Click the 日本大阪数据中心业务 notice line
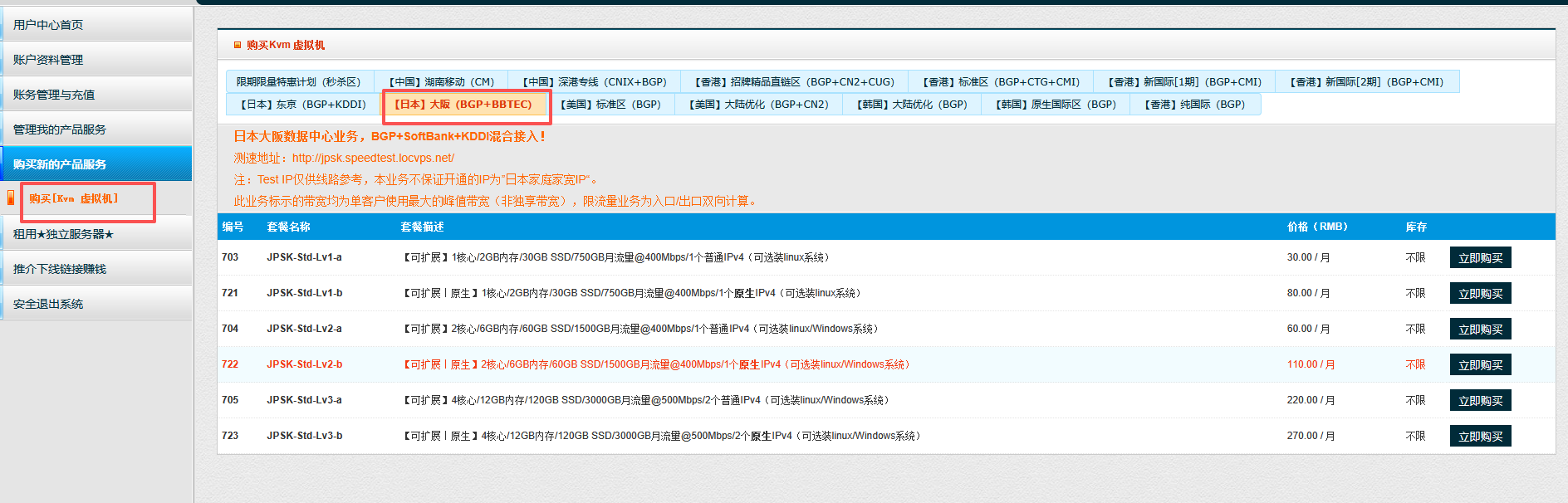 [x=390, y=136]
